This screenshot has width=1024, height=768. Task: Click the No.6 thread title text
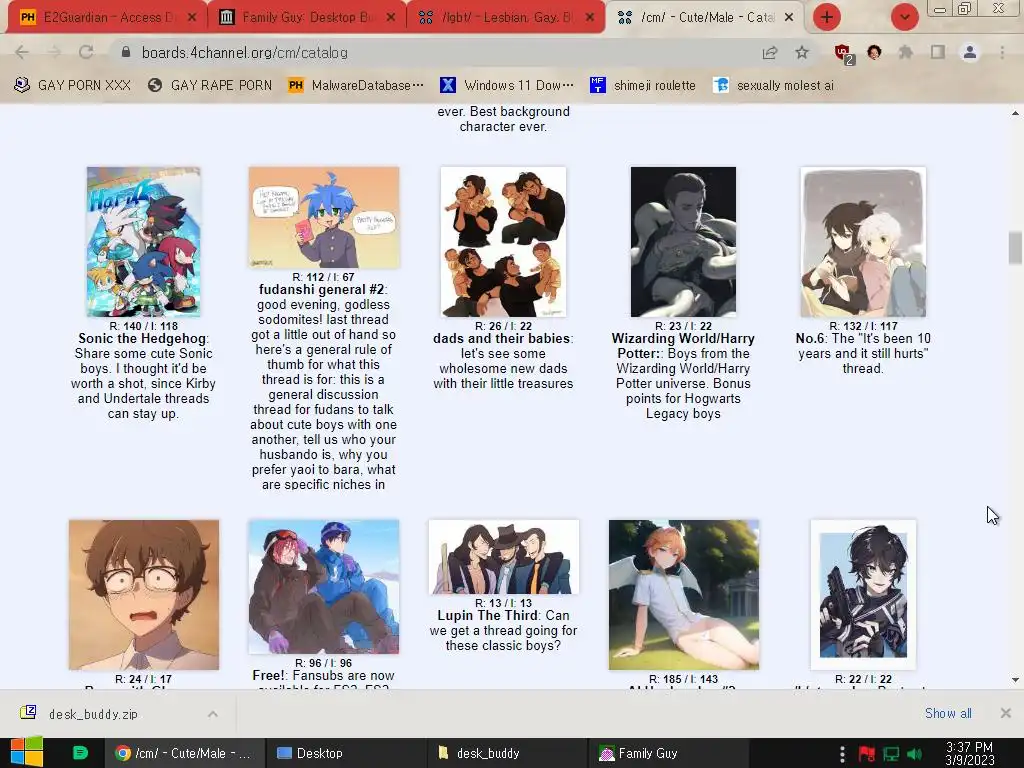click(x=810, y=338)
